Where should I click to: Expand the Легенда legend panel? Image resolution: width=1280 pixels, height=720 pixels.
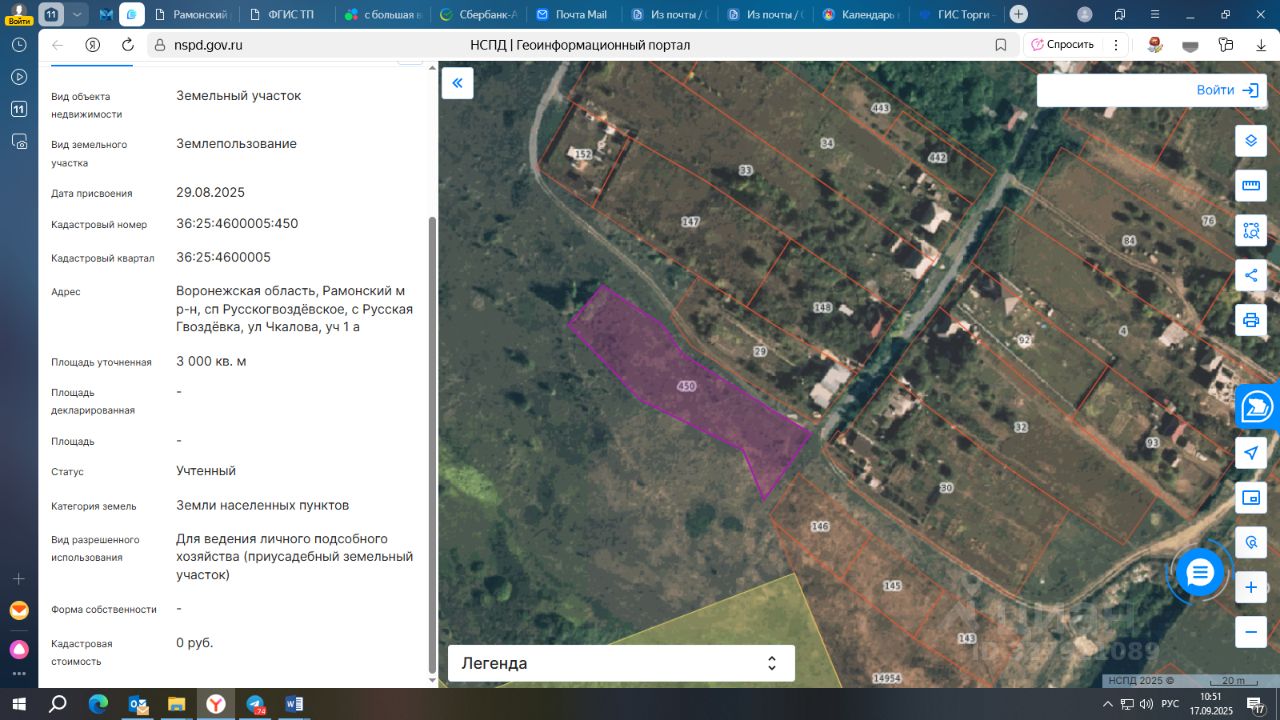click(621, 663)
